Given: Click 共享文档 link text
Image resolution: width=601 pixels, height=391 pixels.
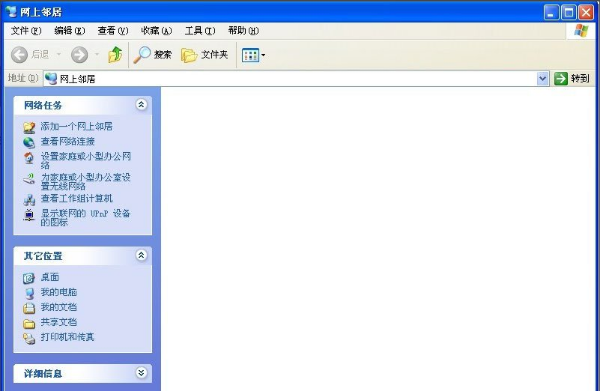Looking at the screenshot, I should click(59, 322).
